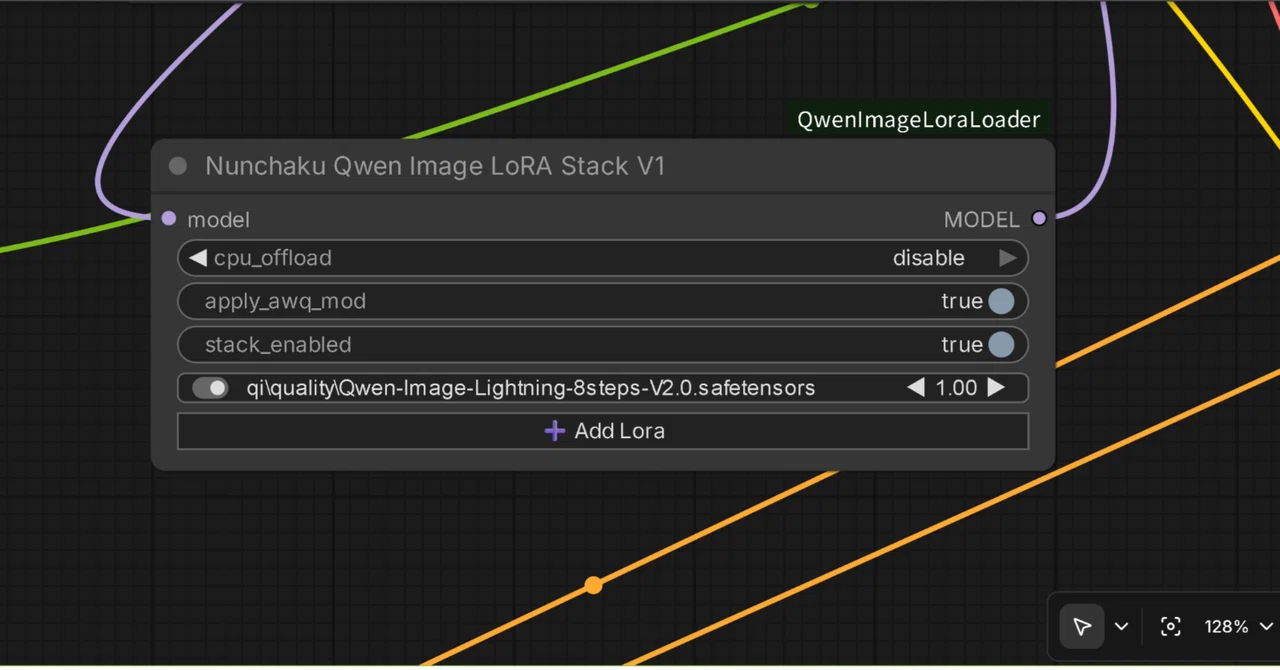Screen dimensions: 1280x670
Task: Click the QwenImageLoraLoader badge
Action: (x=918, y=120)
